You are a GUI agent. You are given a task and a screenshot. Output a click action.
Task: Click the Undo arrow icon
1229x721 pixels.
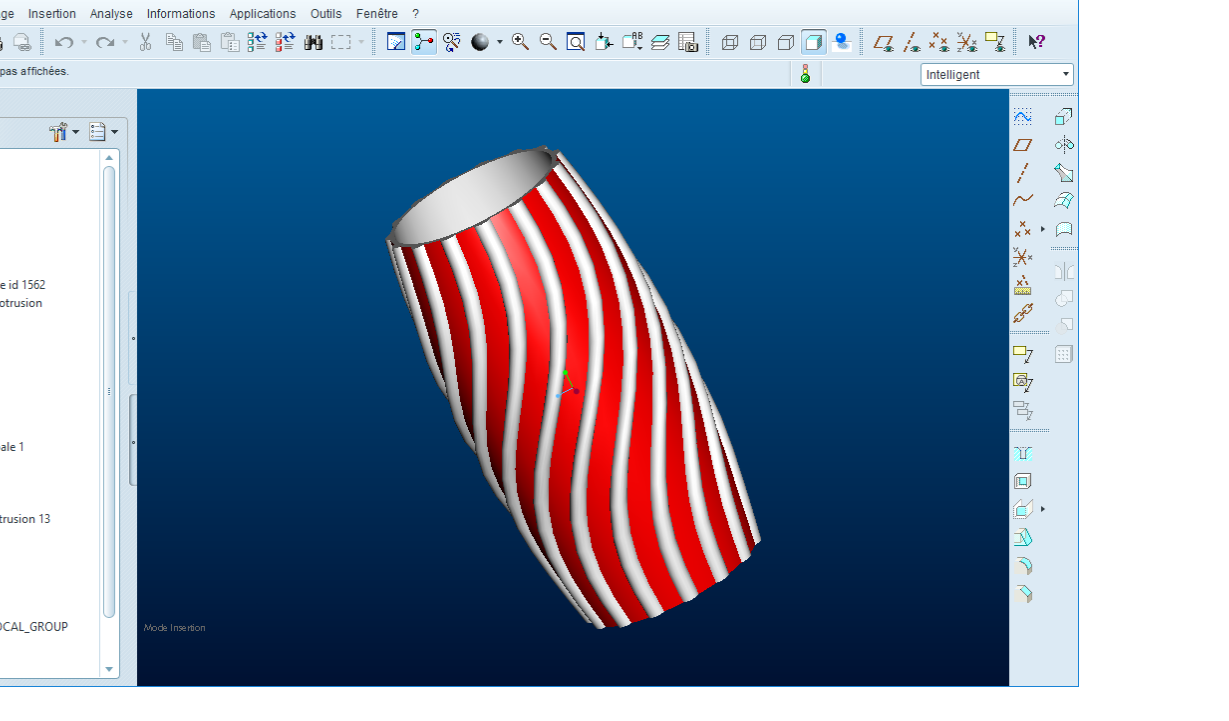pyautogui.click(x=64, y=42)
